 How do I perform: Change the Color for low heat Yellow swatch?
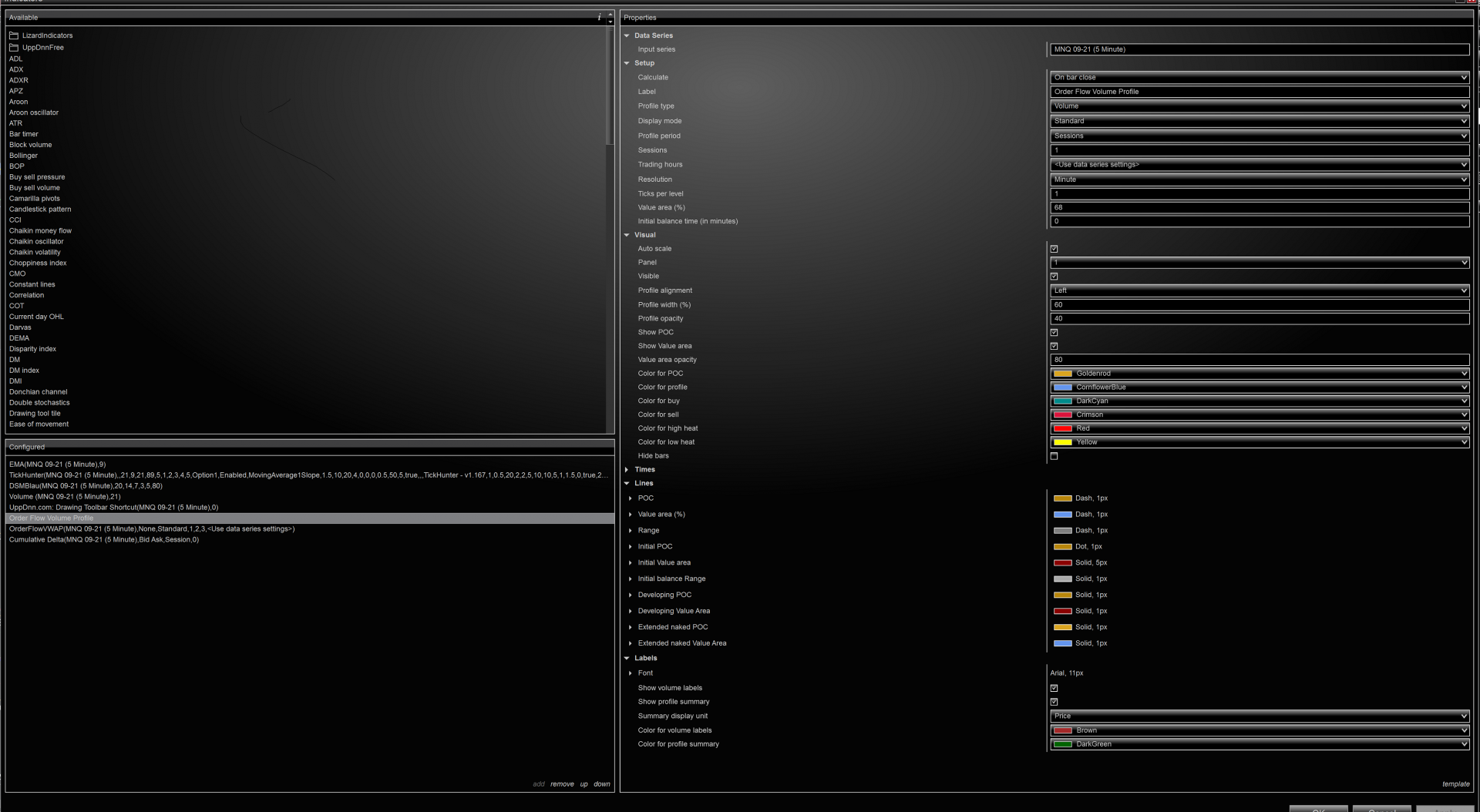1063,443
